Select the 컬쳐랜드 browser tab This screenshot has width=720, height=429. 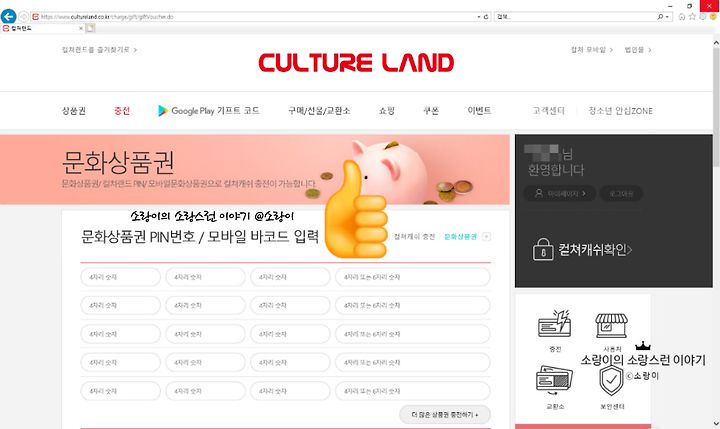point(41,28)
